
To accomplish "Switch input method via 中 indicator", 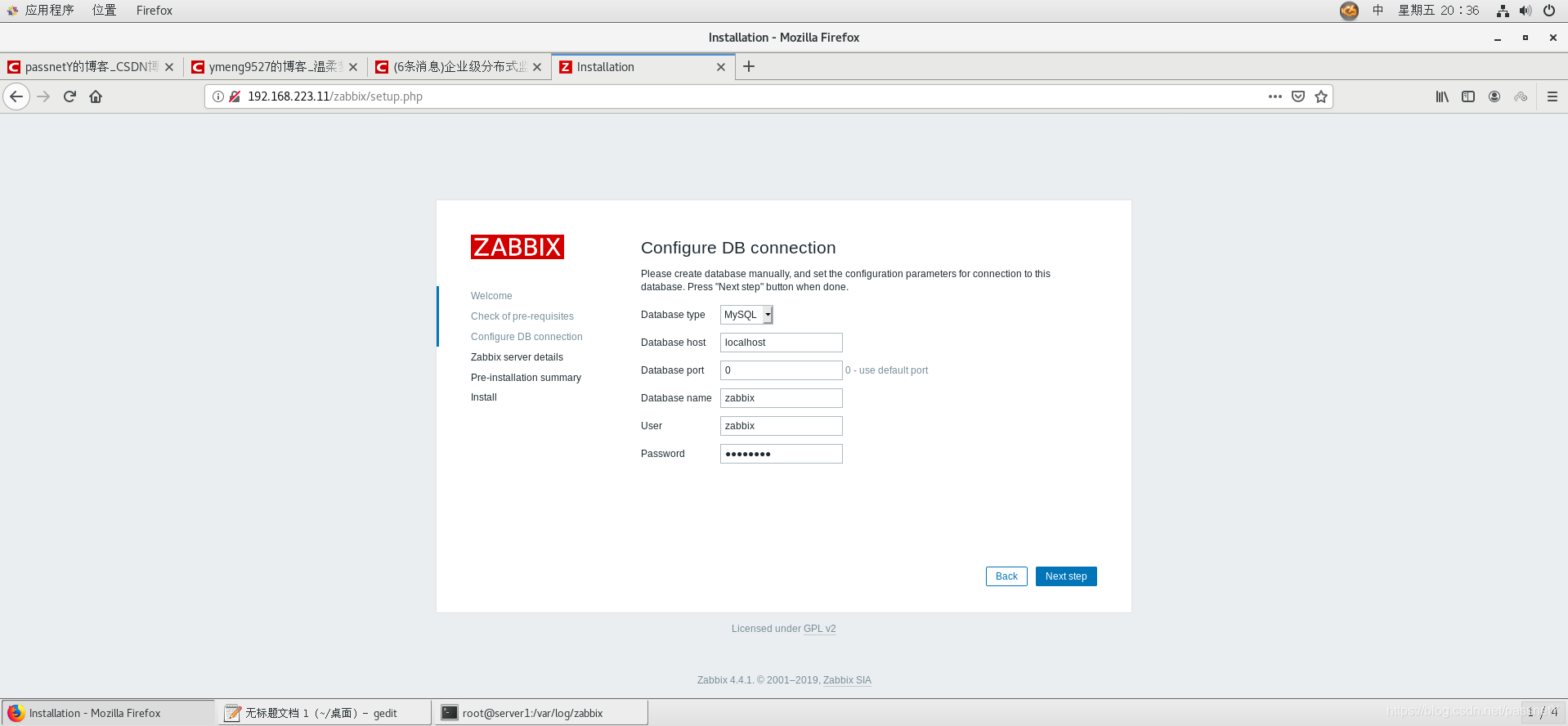I will coord(1378,11).
